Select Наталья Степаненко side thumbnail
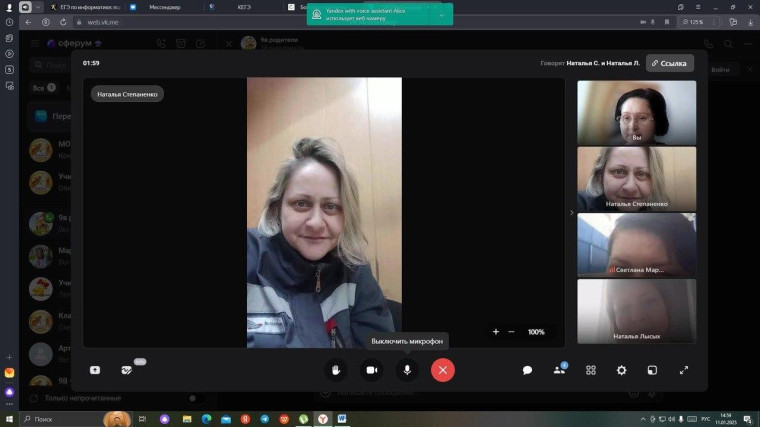 [x=636, y=179]
